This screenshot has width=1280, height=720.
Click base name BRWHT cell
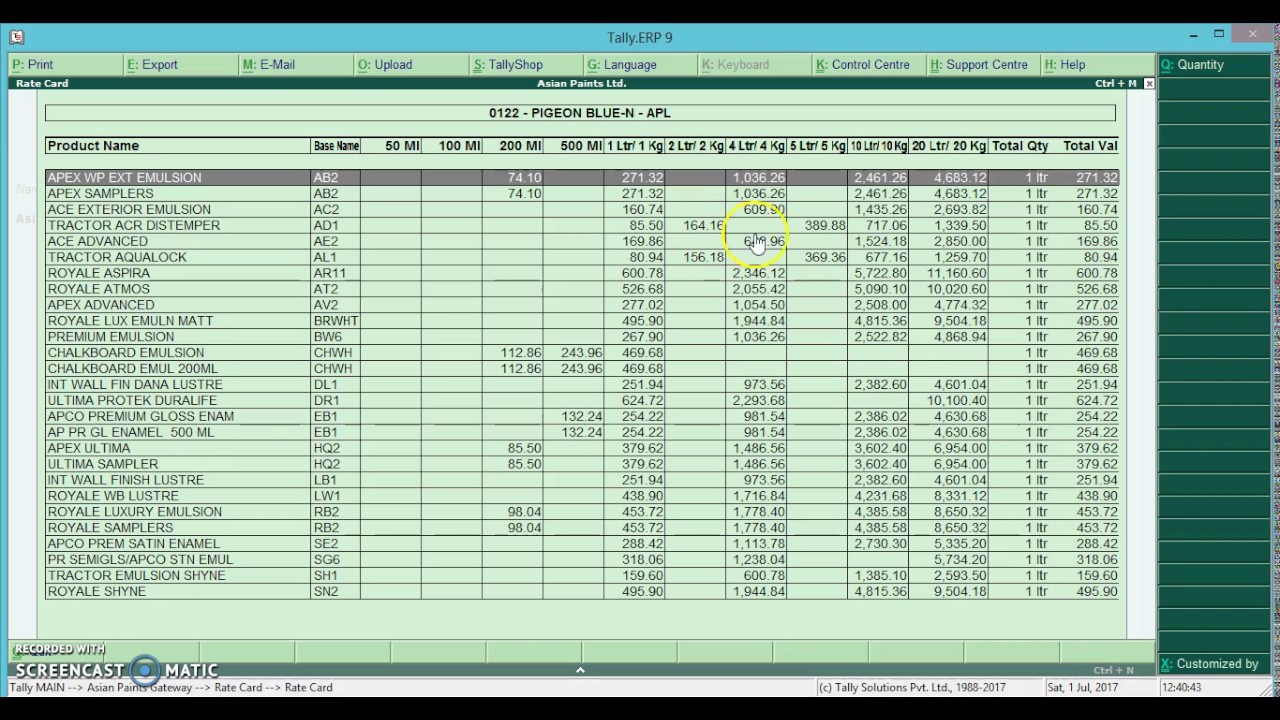pos(335,321)
